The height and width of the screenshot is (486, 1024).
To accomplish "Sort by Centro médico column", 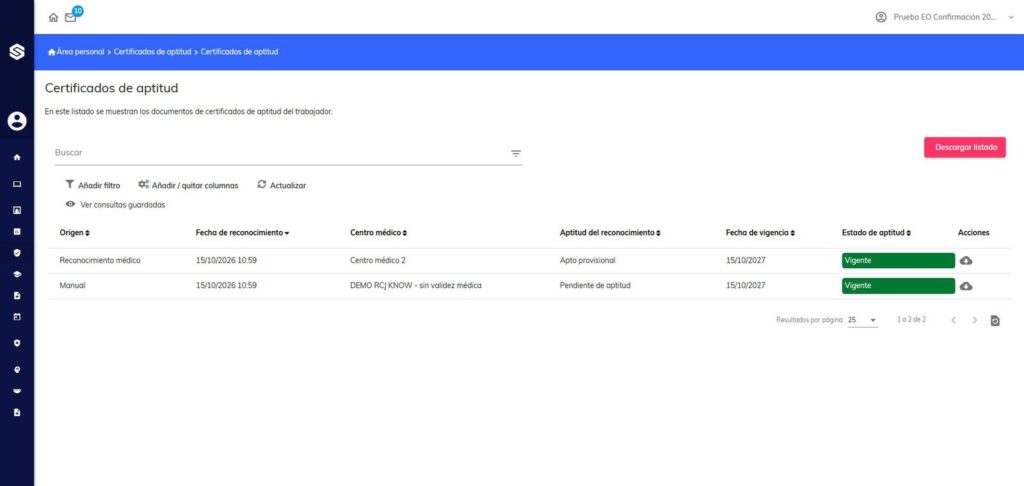I will tap(378, 233).
